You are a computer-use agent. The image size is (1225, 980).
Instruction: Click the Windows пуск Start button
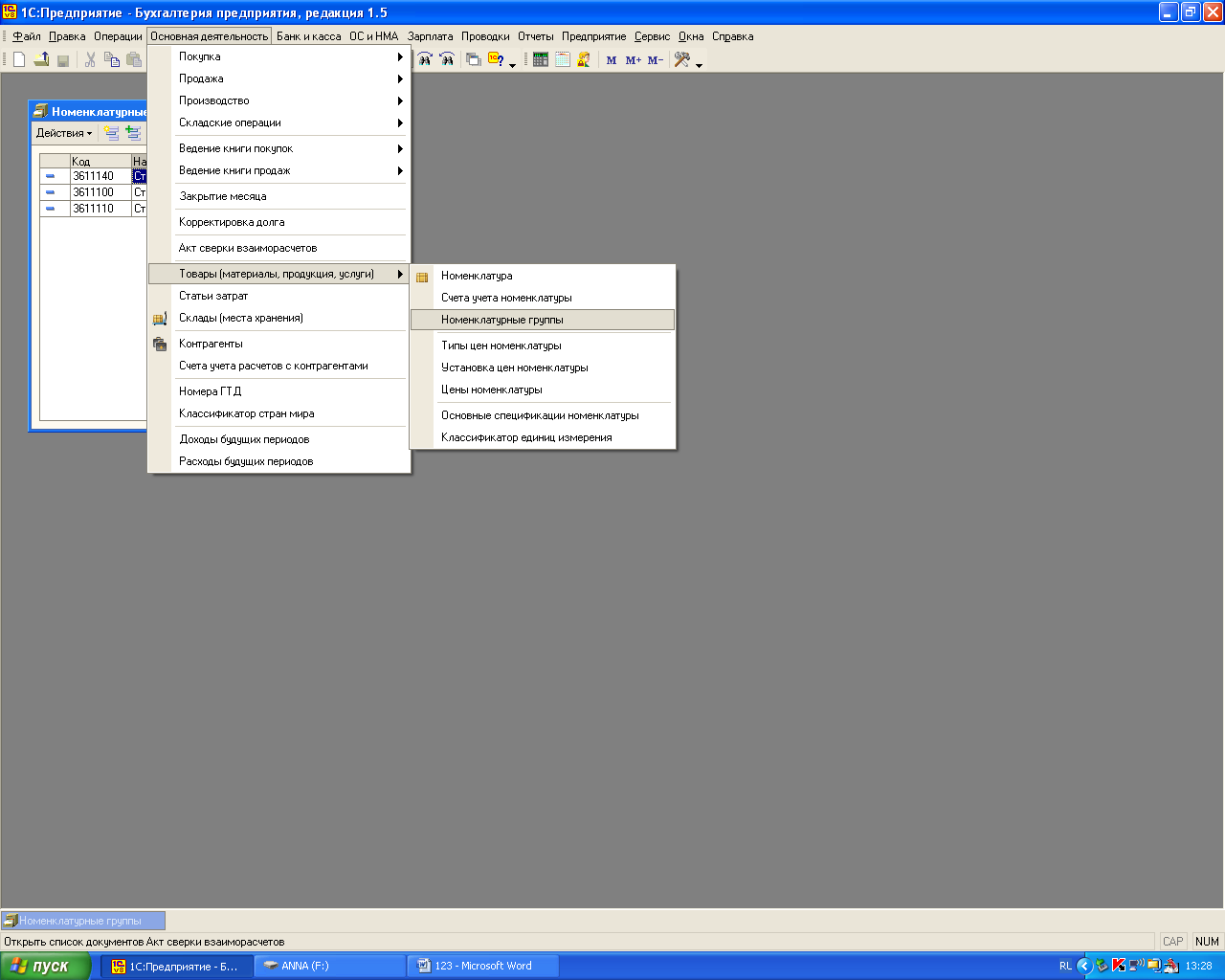(45, 966)
